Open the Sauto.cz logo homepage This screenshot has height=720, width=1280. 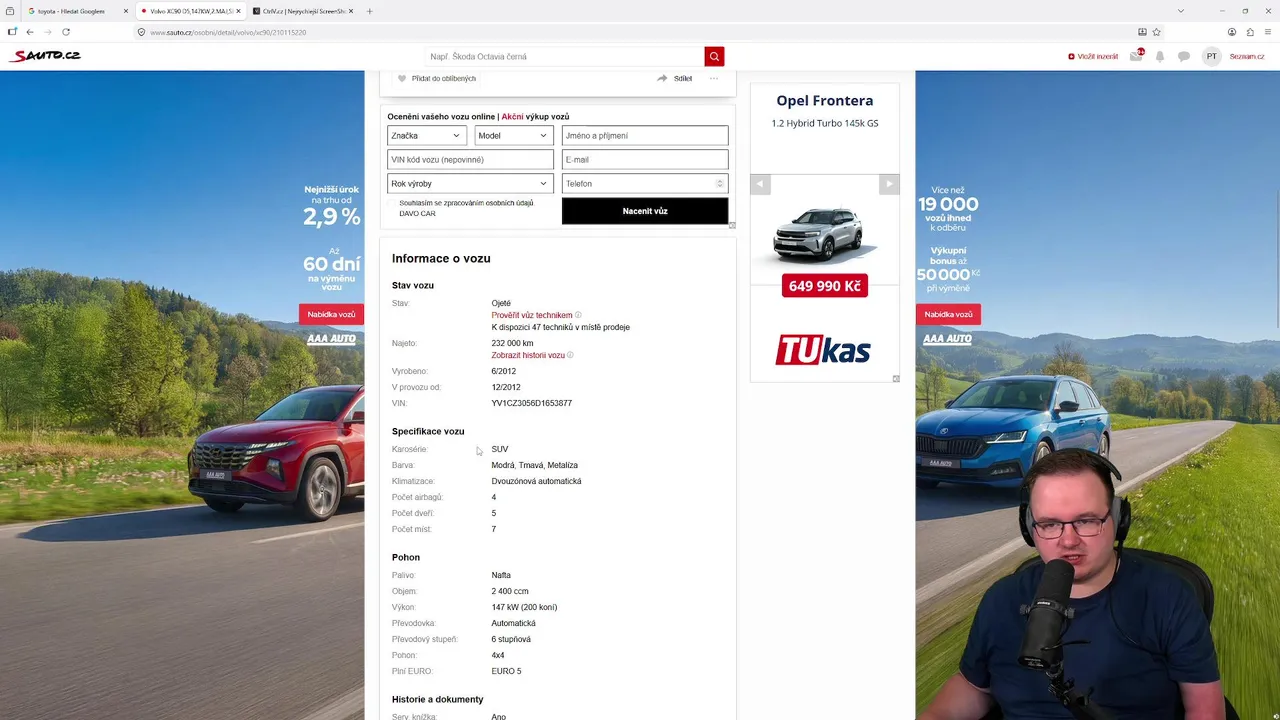click(45, 56)
